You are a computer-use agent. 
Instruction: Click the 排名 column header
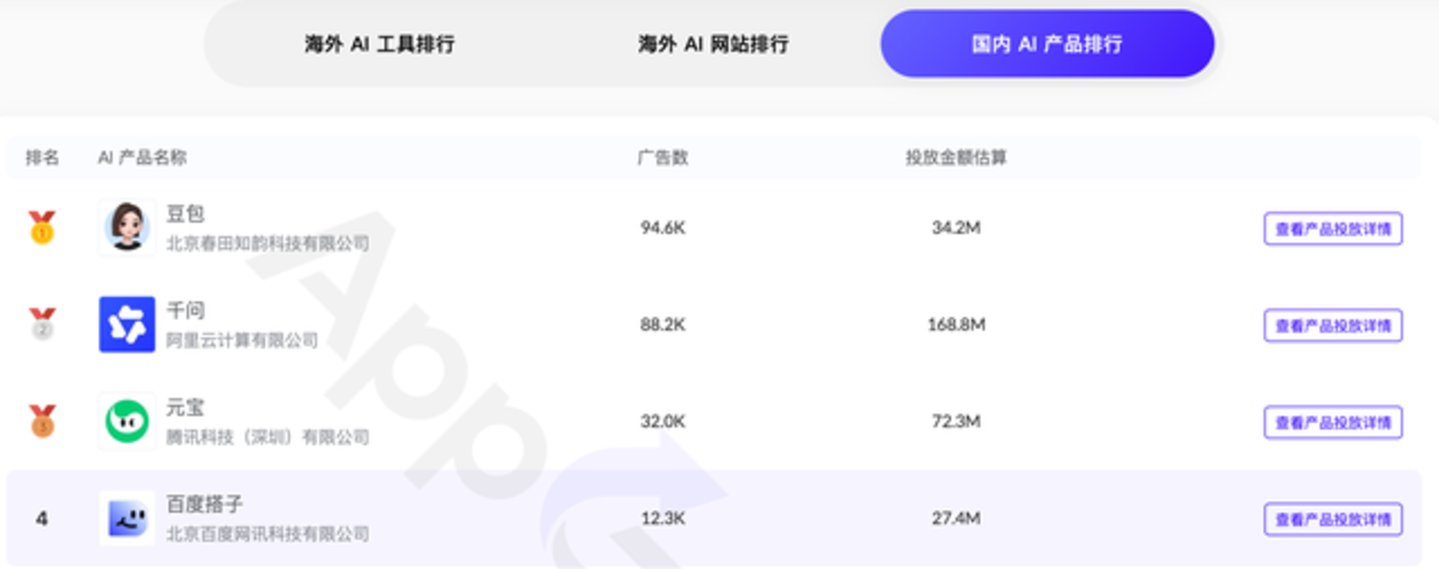[42, 157]
